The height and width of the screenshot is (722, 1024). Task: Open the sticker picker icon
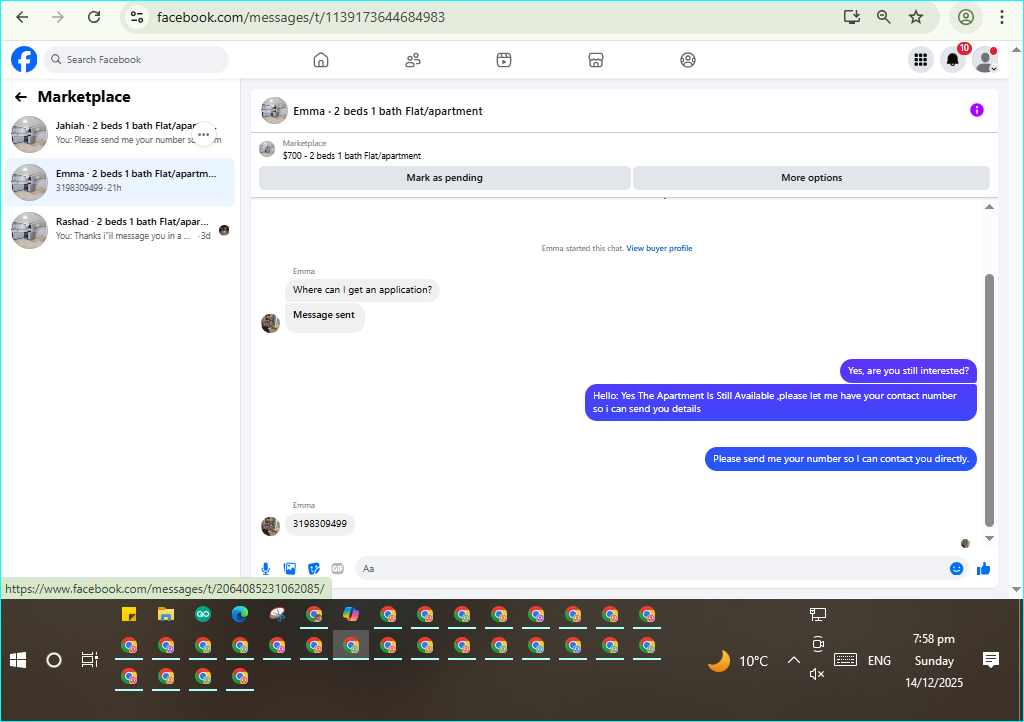[314, 569]
